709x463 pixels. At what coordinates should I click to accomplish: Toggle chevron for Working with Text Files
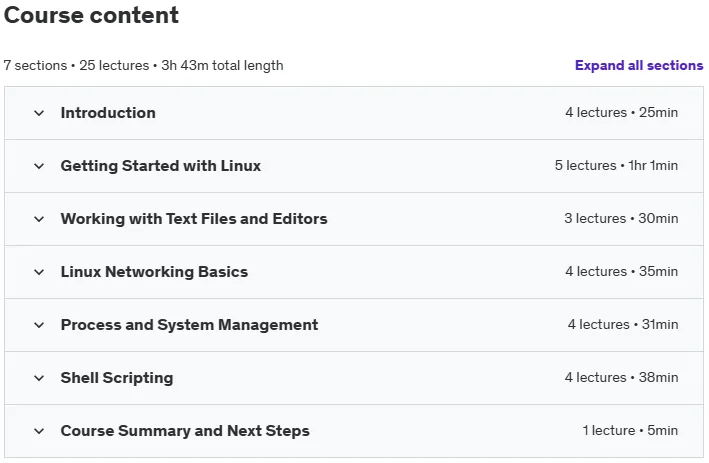[x=39, y=219]
